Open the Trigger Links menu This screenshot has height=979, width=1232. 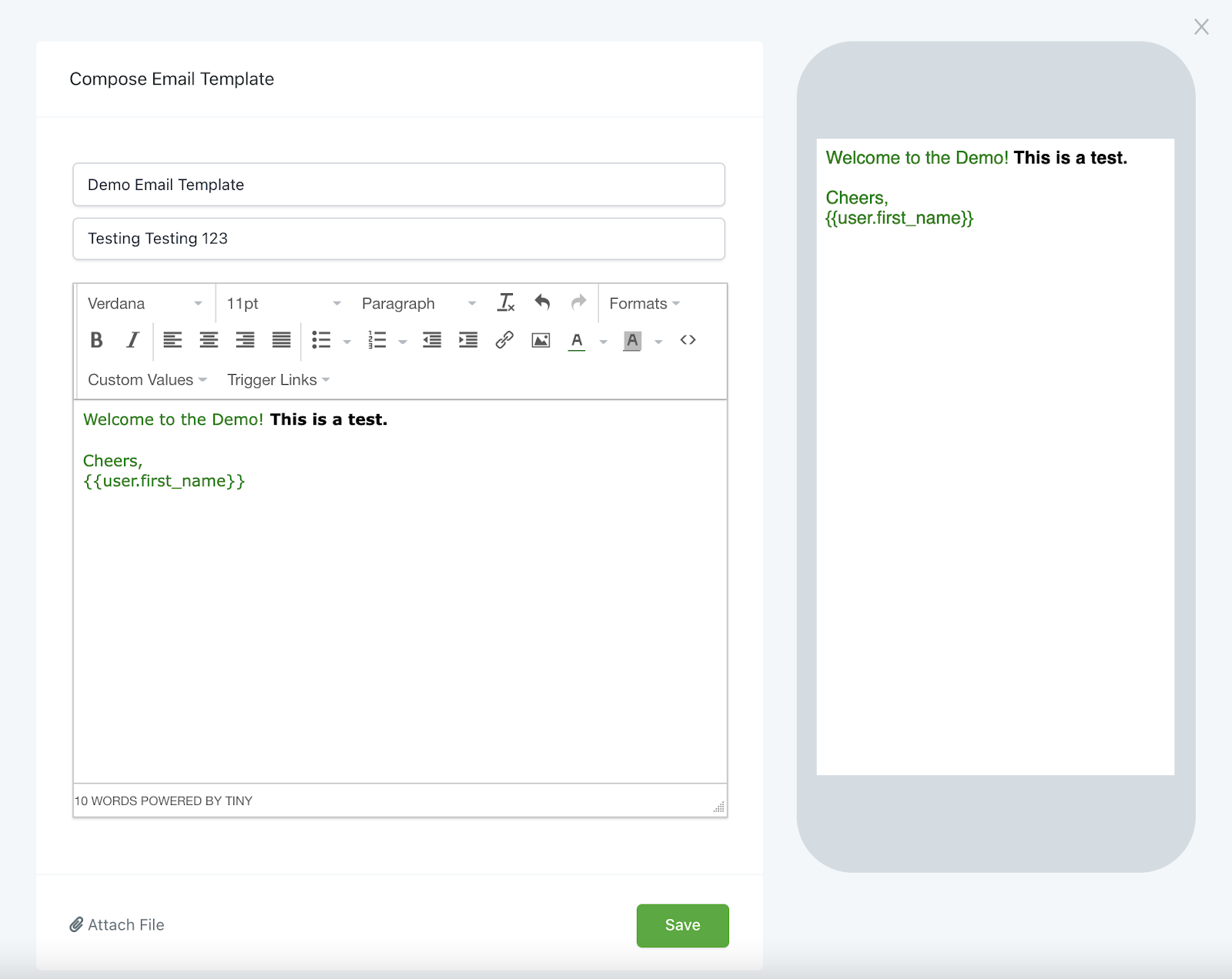pos(278,380)
